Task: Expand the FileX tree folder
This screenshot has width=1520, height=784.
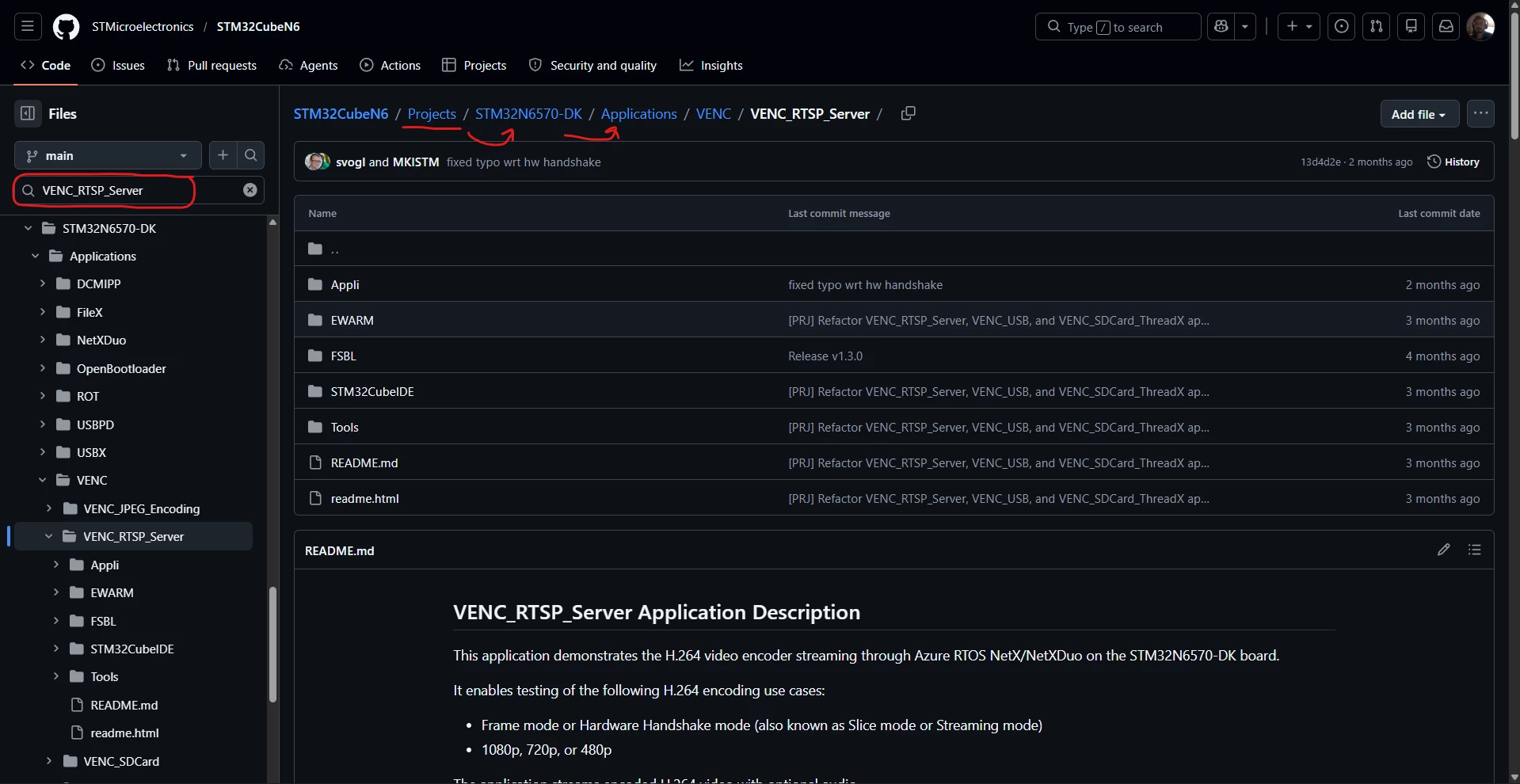Action: click(43, 312)
